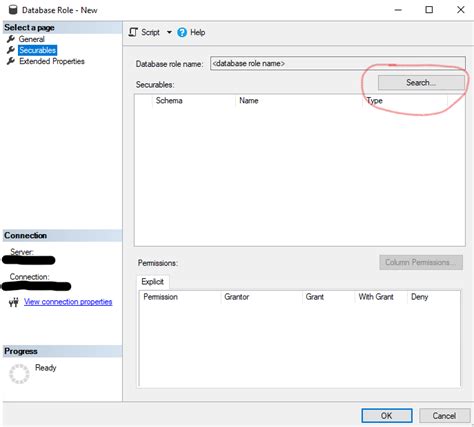Screen dimensions: 474x427
Task: Click the Script icon in toolbar
Action: (x=133, y=32)
